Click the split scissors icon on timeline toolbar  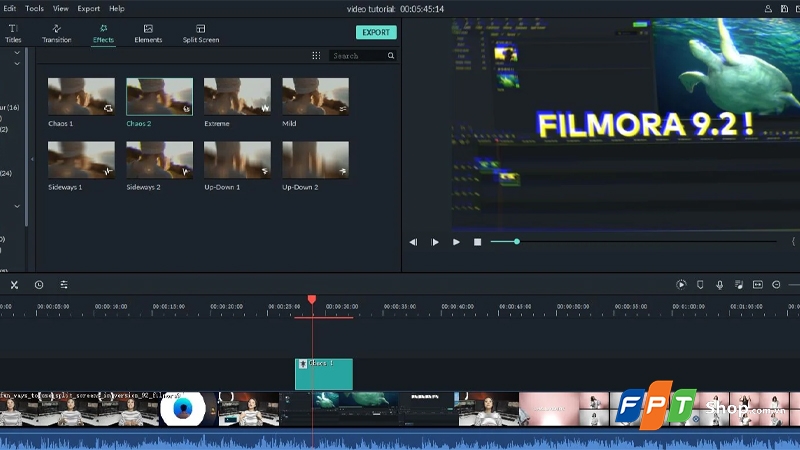(14, 285)
